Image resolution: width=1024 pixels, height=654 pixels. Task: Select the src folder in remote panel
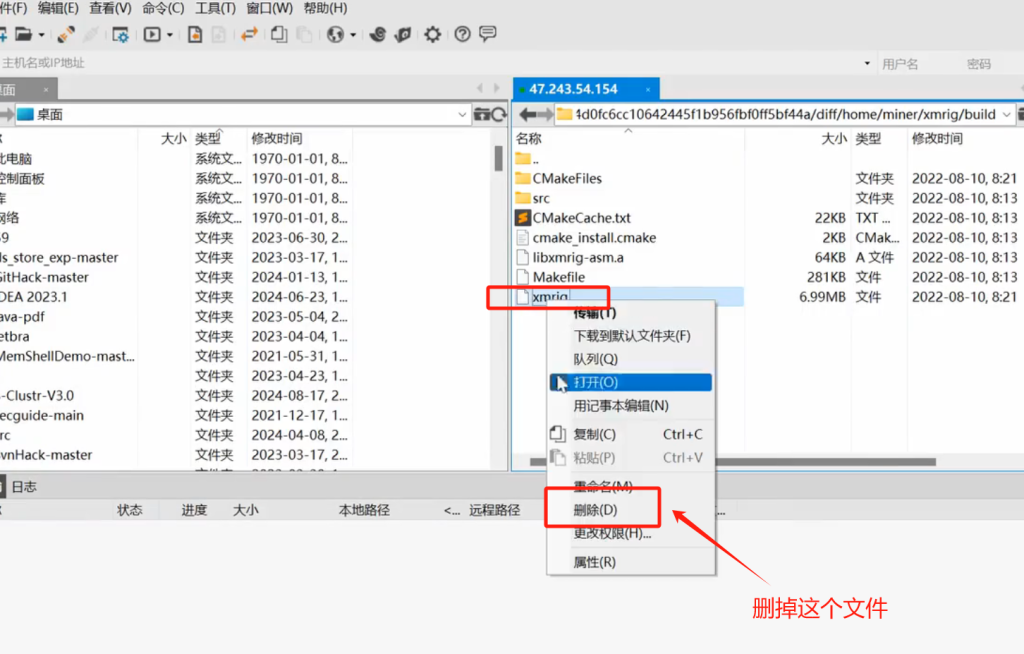[x=541, y=198]
